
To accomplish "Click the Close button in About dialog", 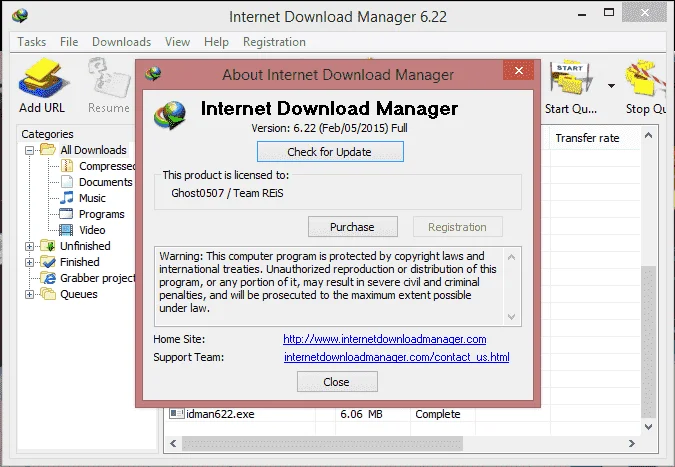I will click(x=337, y=382).
